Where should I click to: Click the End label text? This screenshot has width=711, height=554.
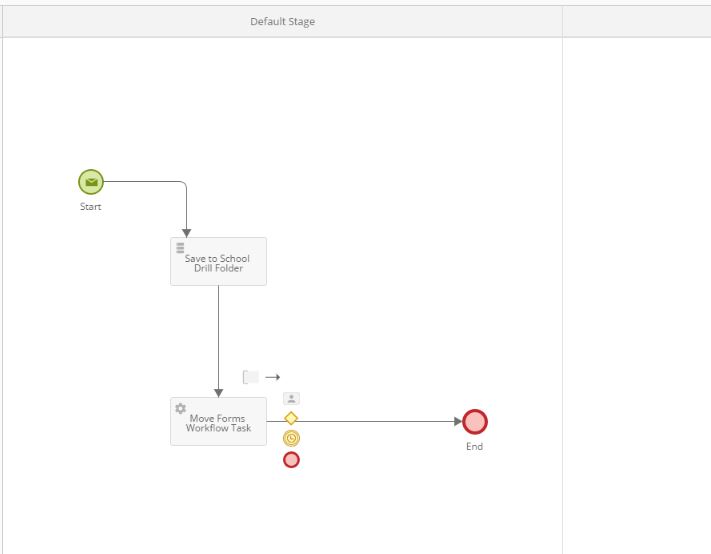[x=474, y=447]
